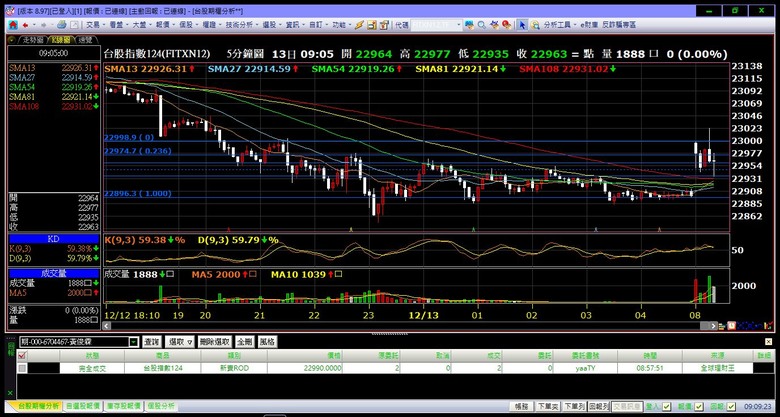Open the 反詐騙專區 link
The image size is (780, 417).
(x=619, y=24)
